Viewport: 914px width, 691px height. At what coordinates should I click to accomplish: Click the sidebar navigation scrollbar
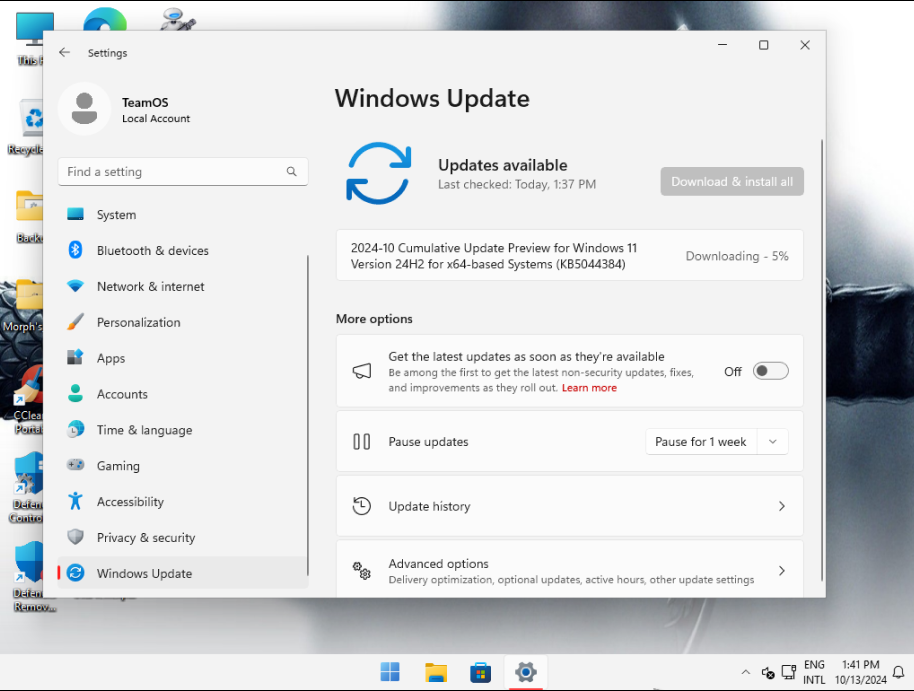tap(307, 415)
